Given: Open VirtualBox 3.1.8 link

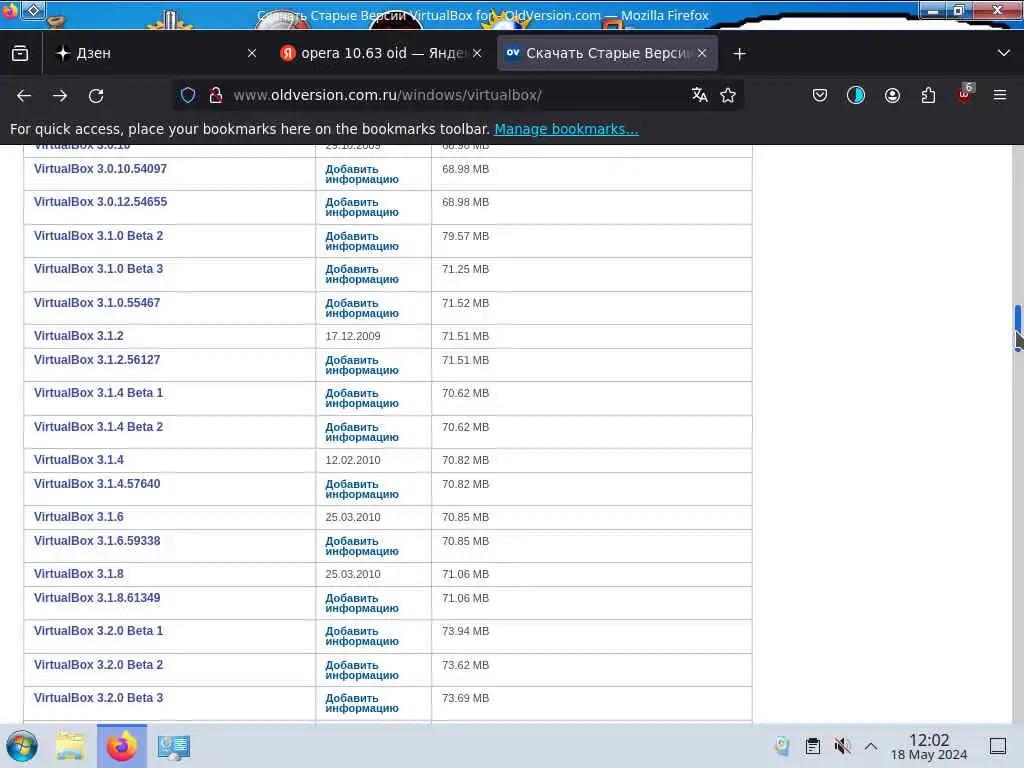Looking at the screenshot, I should click(78, 573).
